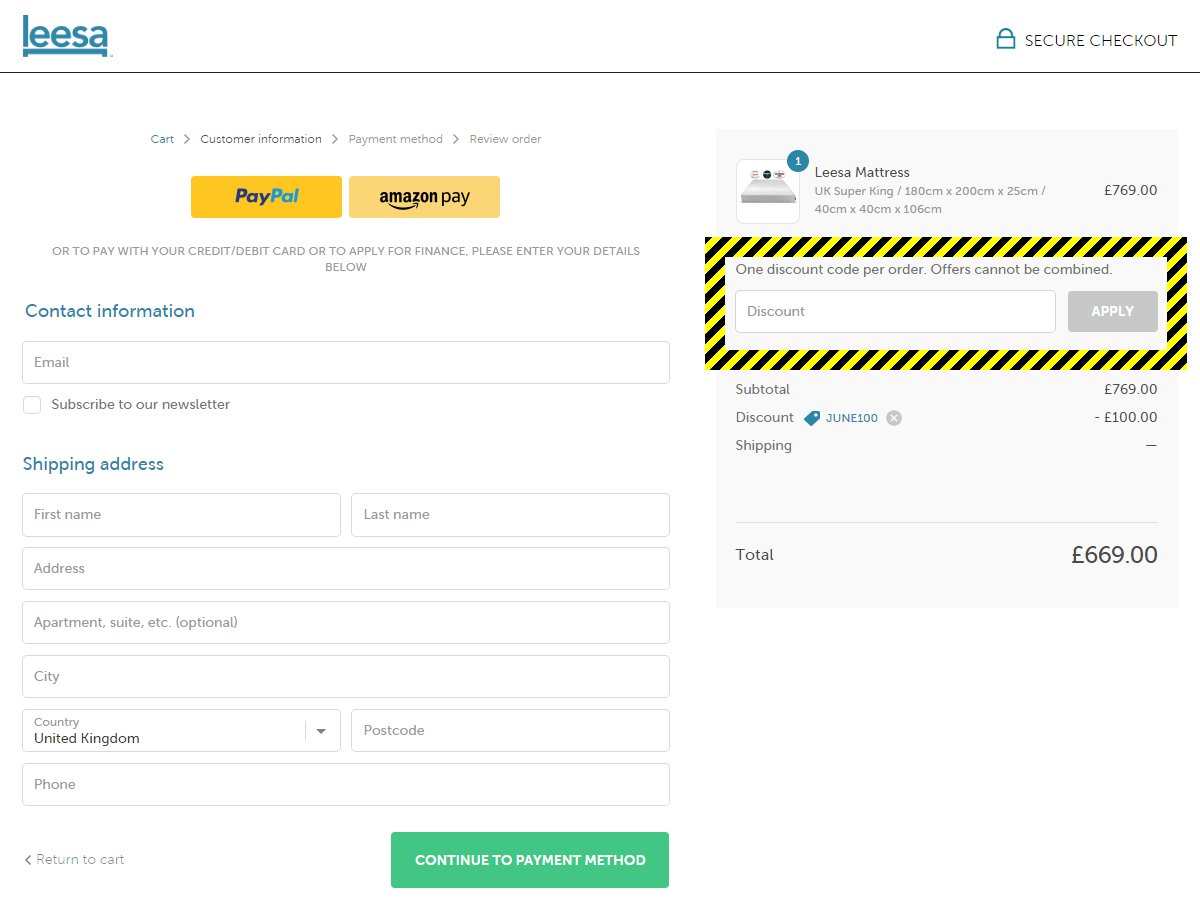Click the Subtotal label
This screenshot has height=920, width=1200.
click(x=762, y=390)
